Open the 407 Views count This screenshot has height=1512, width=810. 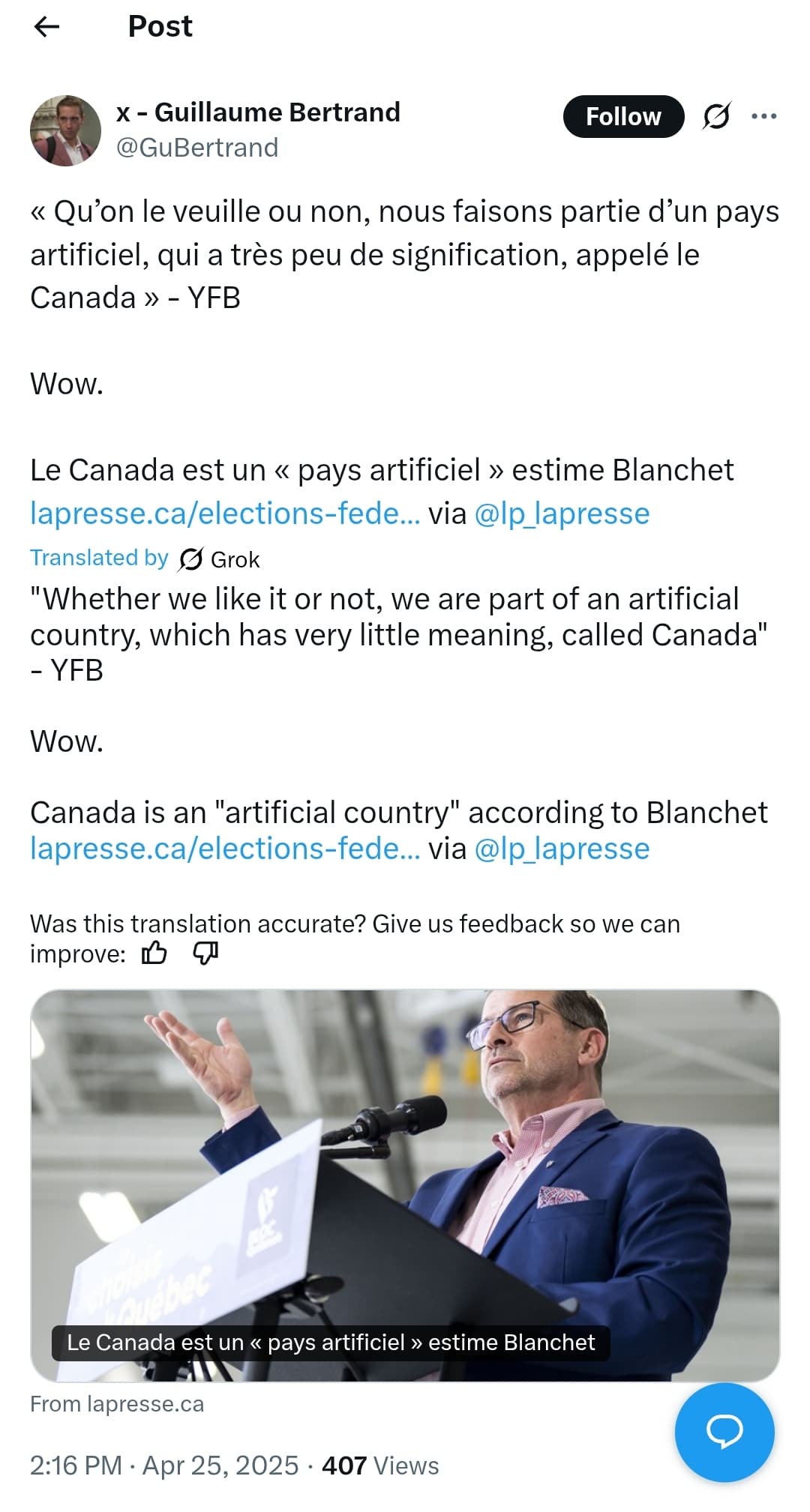[379, 1466]
